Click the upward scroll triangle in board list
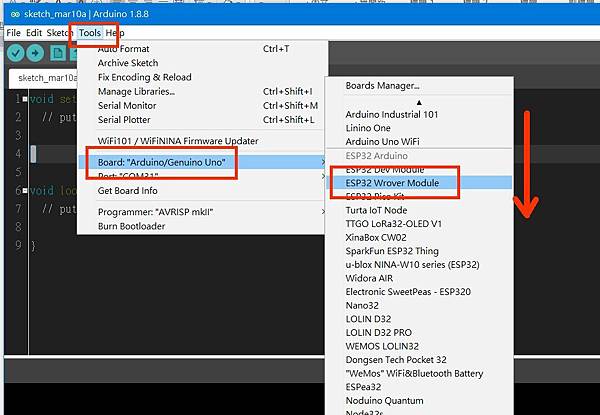The height and width of the screenshot is (415, 600). coord(419,103)
